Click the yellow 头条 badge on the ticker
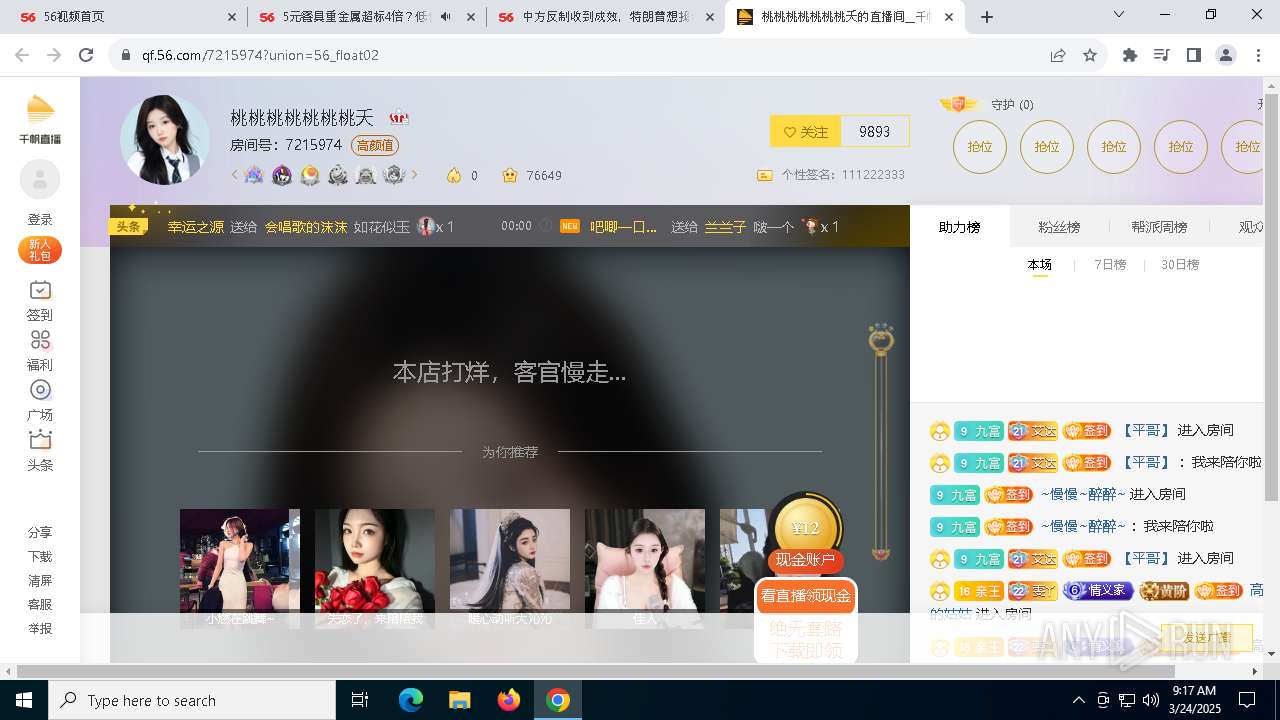The width and height of the screenshot is (1280, 720). 128,226
